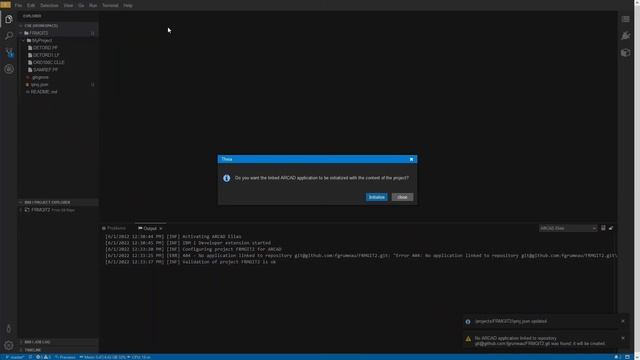Click the lock scroll icon in Output panel
The width and height of the screenshot is (640, 360).
(603, 228)
